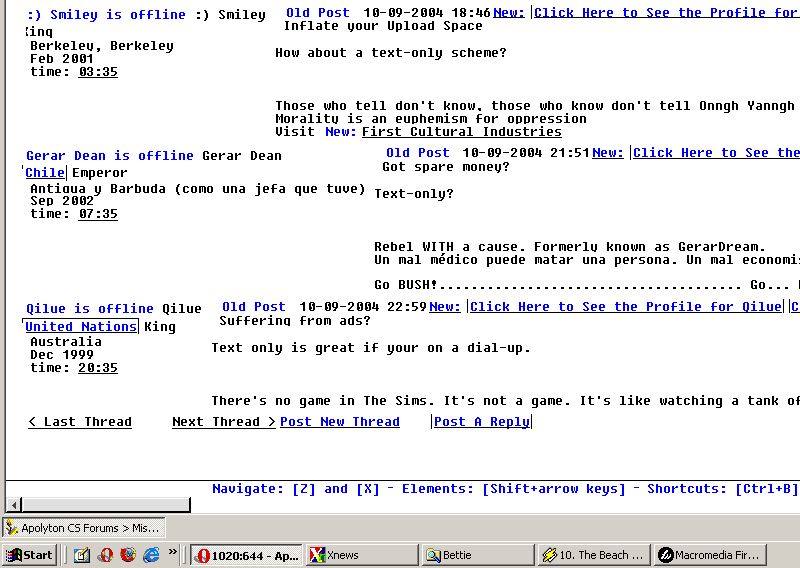The width and height of the screenshot is (800, 568).
Task: Launch Internet Explorer from Quick Launch
Action: 151,555
